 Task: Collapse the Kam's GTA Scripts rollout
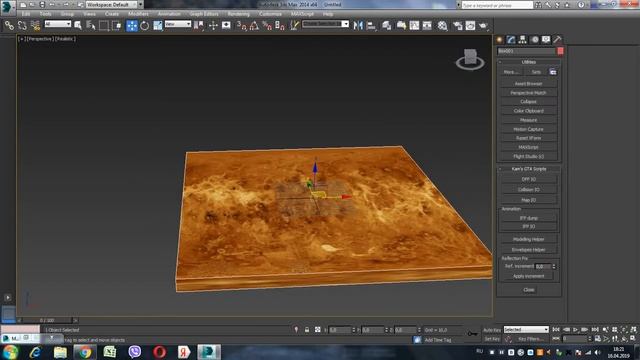(529, 169)
